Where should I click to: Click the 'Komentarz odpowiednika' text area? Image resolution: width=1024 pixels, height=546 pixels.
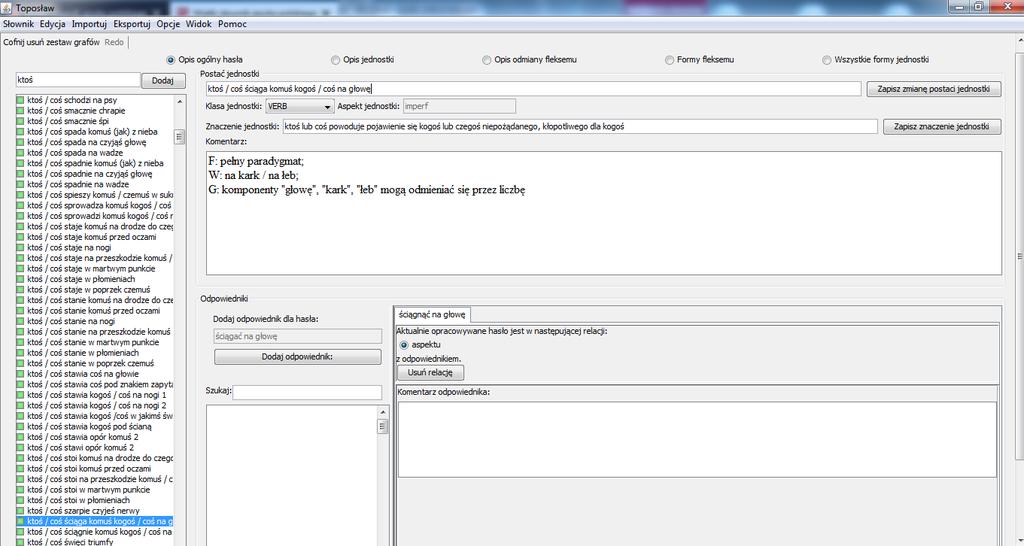[x=697, y=440]
